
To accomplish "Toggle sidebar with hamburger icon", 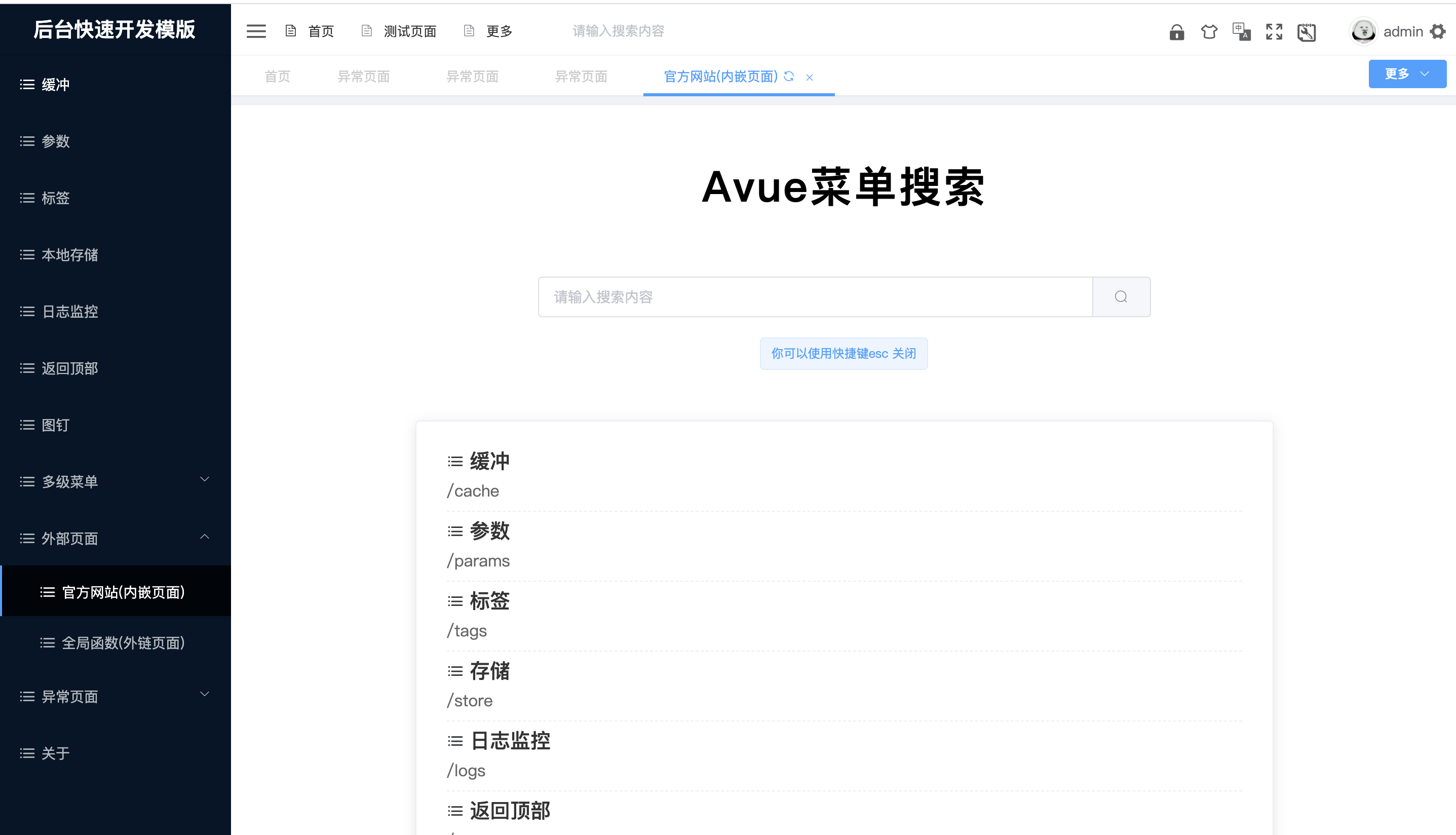I will click(256, 31).
